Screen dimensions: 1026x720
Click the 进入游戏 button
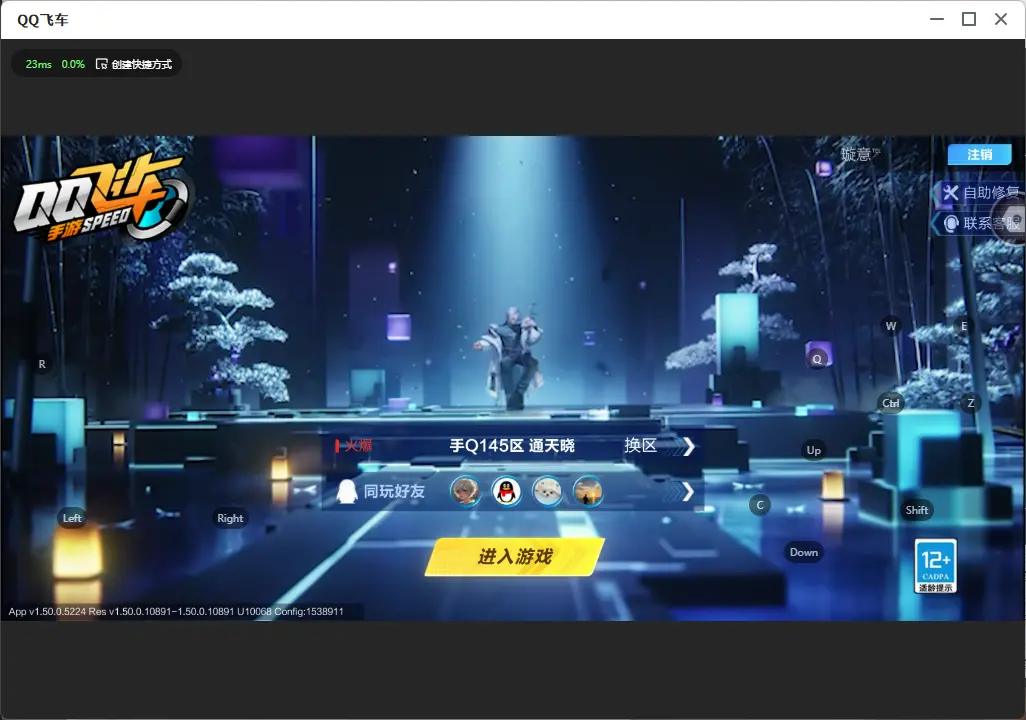[x=514, y=557]
